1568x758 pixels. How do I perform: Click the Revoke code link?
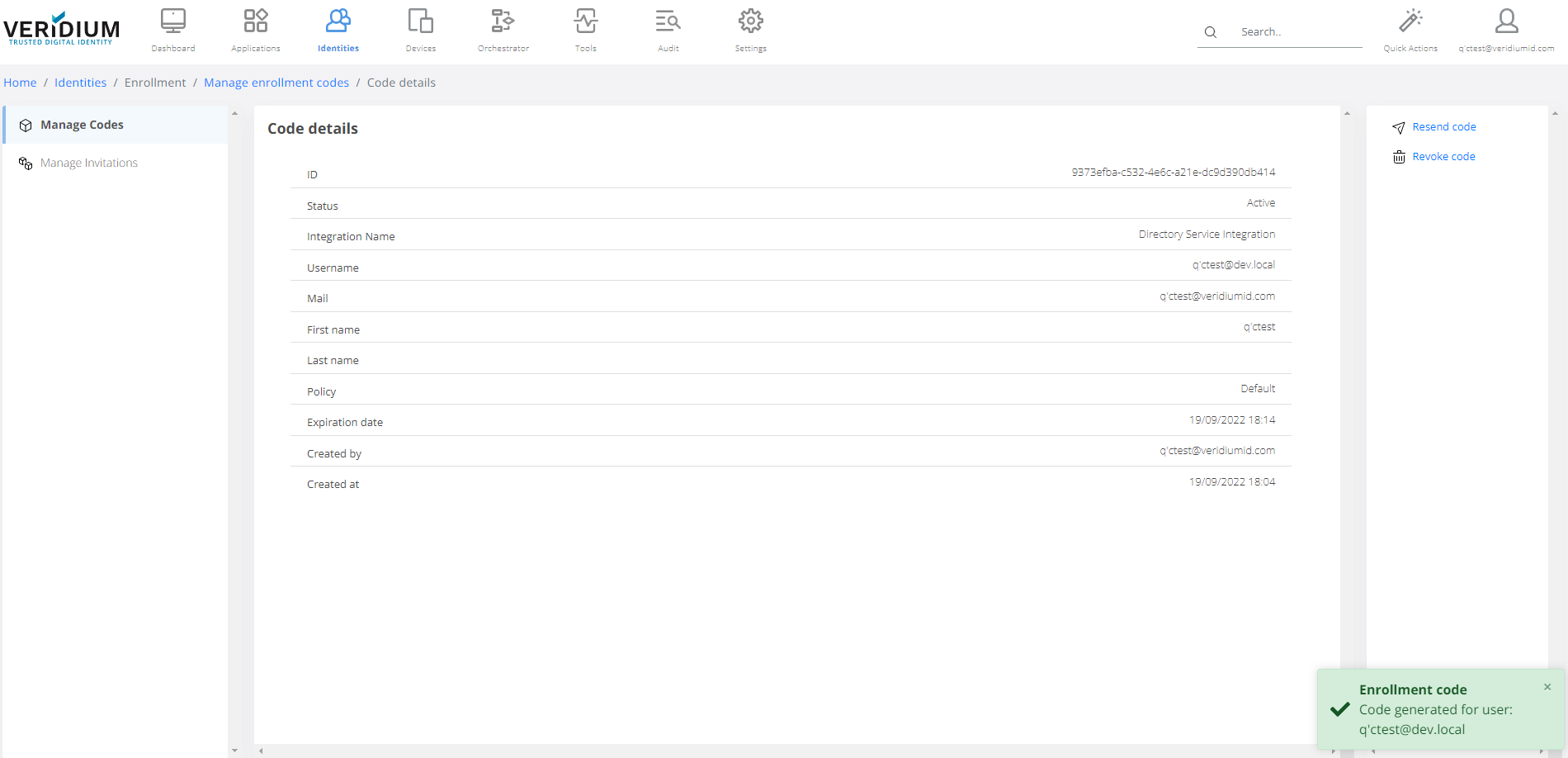[x=1443, y=157]
